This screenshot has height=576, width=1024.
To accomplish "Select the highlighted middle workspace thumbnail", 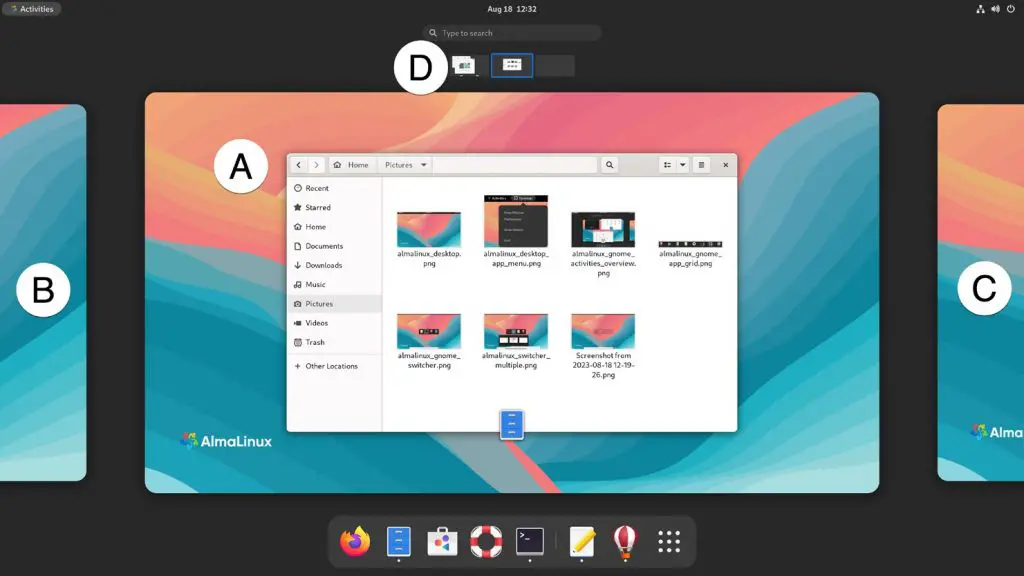I will (x=512, y=65).
